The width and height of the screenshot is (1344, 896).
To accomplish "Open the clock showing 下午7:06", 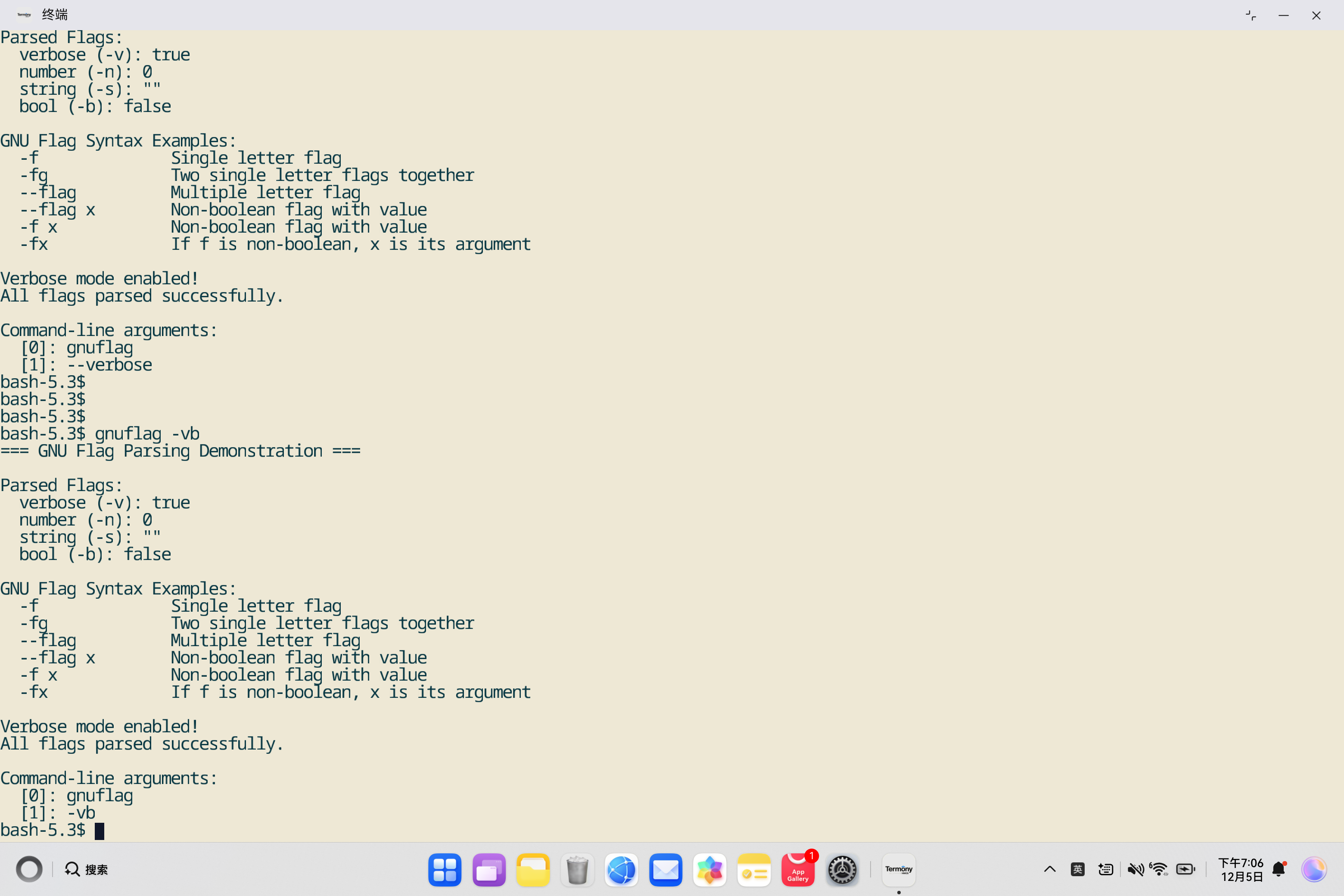I will [1241, 870].
